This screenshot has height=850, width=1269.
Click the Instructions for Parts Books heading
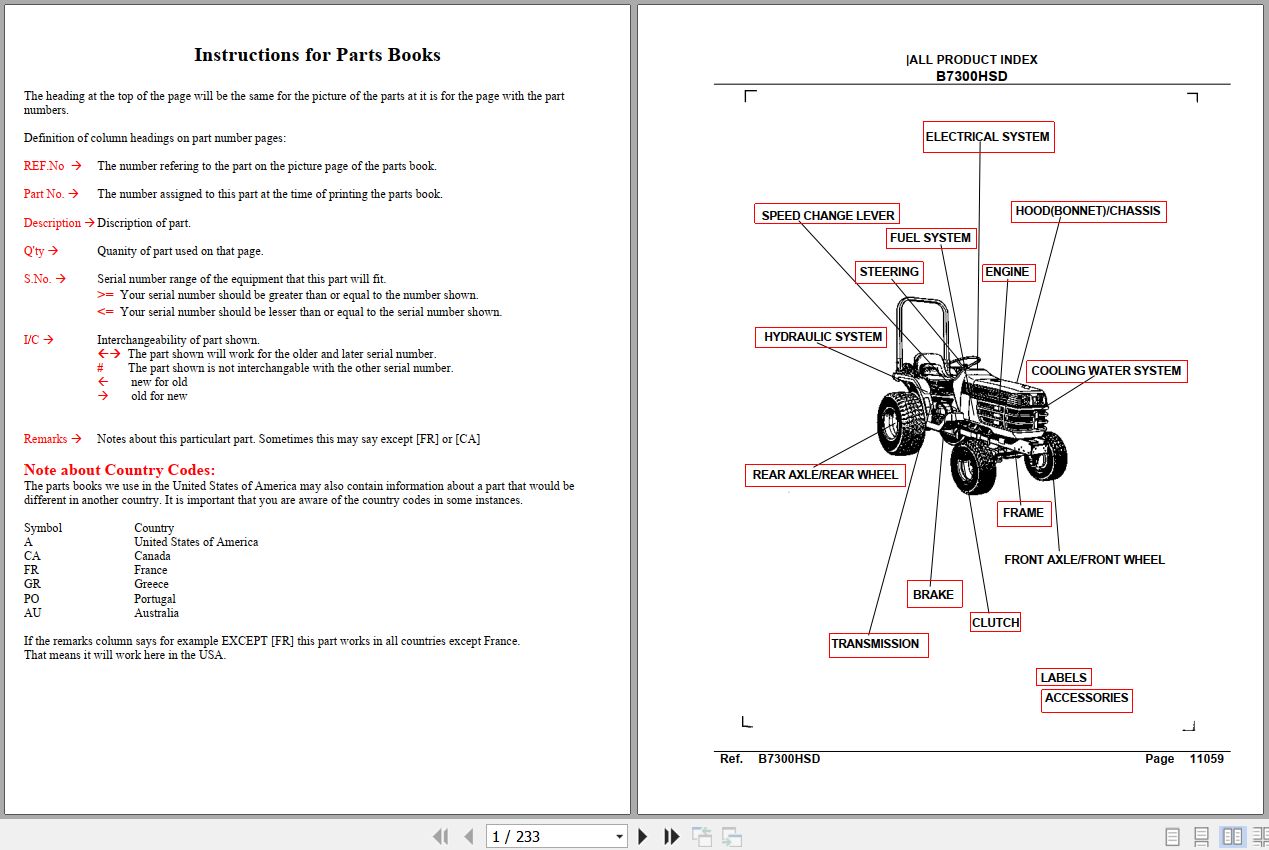click(317, 55)
